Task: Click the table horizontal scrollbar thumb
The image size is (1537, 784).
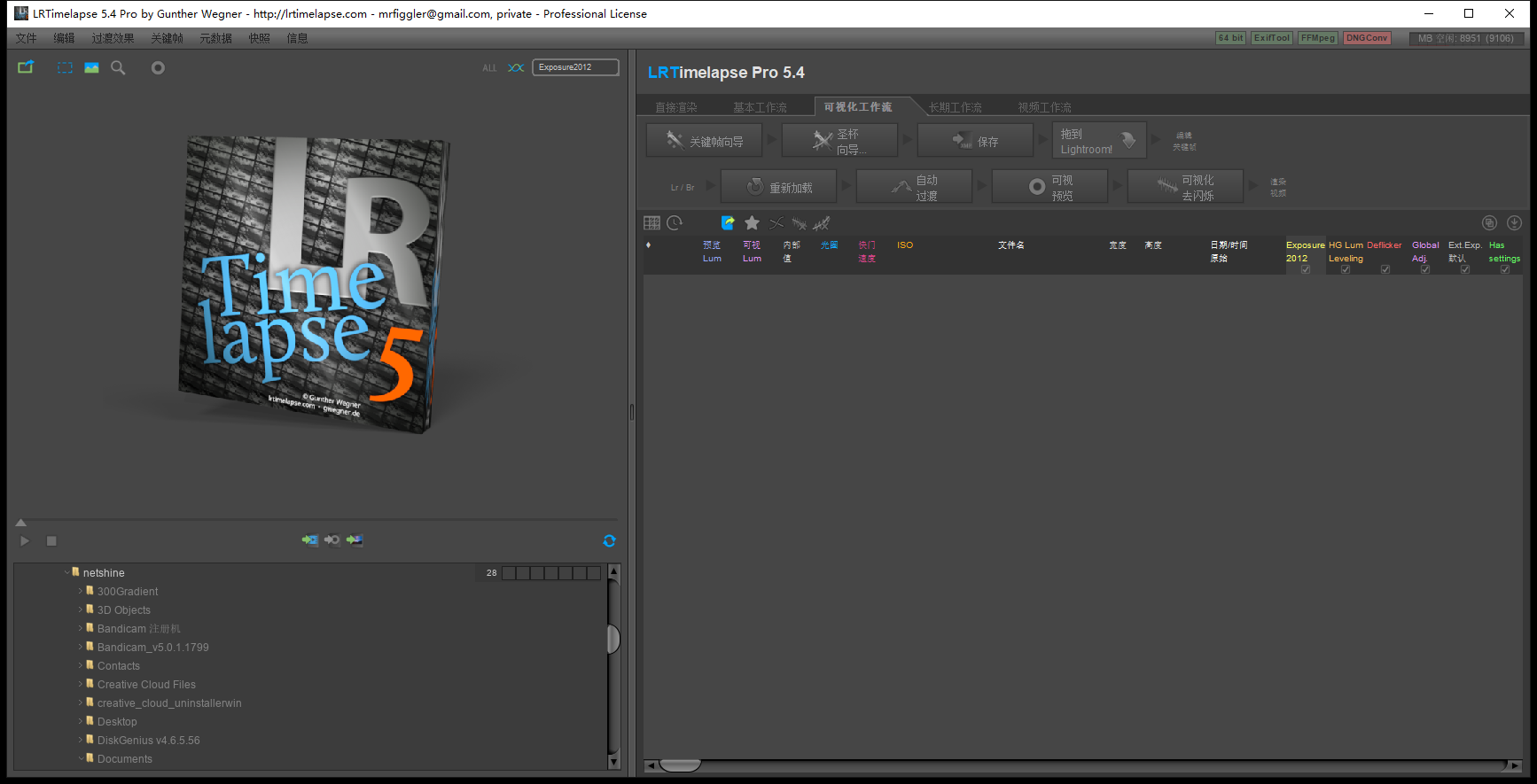Action: tap(680, 765)
